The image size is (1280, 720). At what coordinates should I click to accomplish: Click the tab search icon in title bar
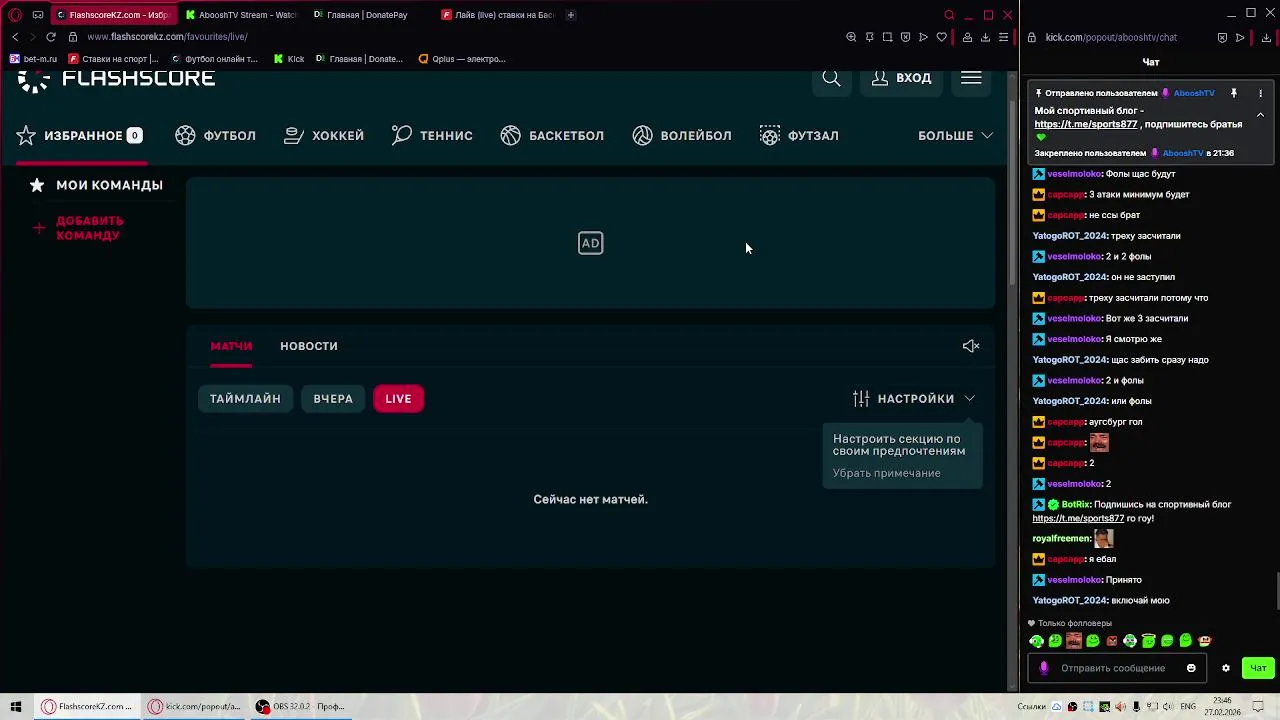[949, 15]
